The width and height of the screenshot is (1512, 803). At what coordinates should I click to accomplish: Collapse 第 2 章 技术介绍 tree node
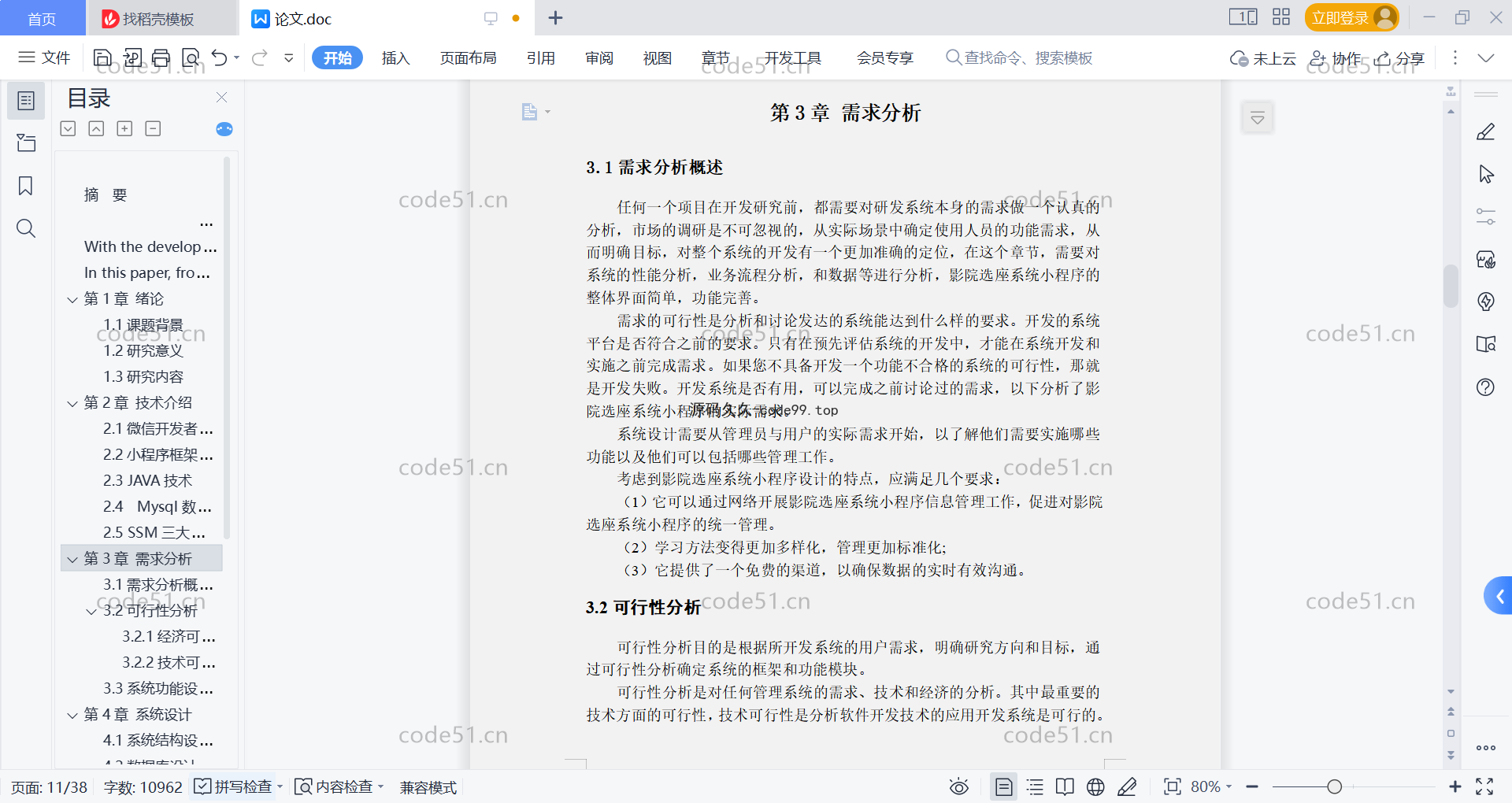coord(72,403)
